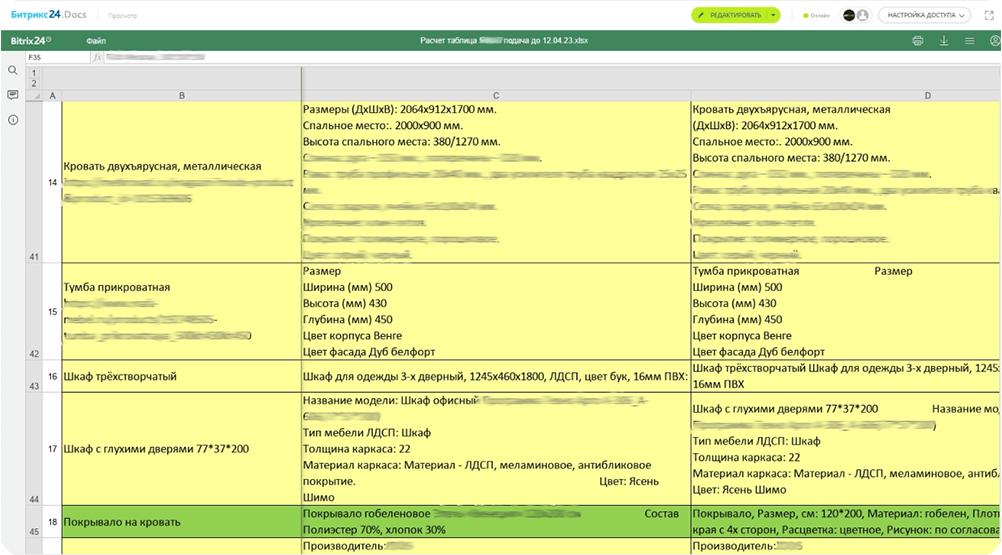The image size is (1002, 555).
Task: Click the formula bar field
Action: [x=551, y=57]
